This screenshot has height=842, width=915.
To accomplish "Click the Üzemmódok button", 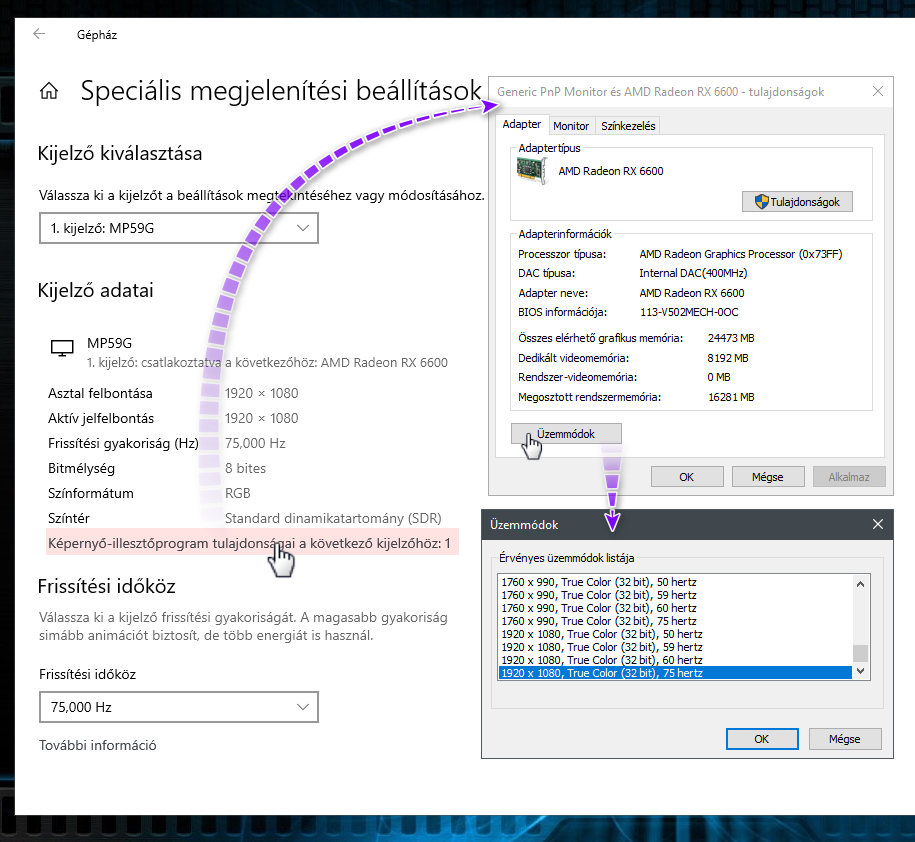I will (x=566, y=434).
